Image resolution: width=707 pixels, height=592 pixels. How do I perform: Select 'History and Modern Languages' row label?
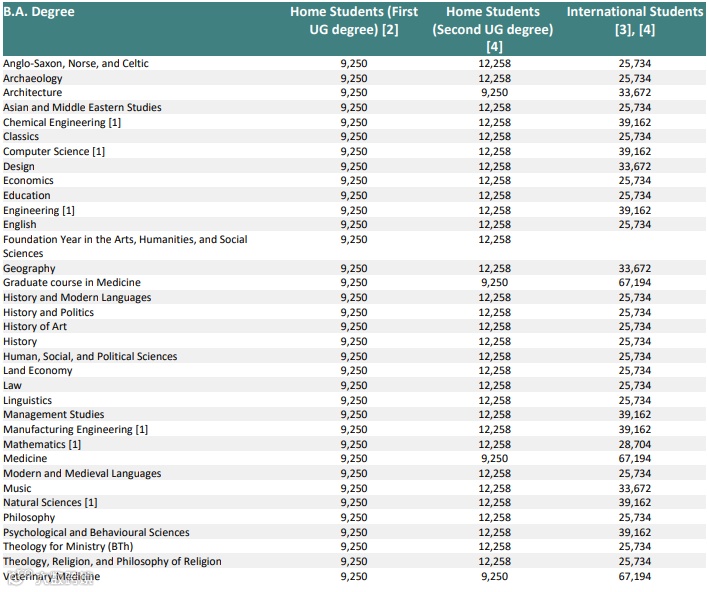(x=77, y=298)
